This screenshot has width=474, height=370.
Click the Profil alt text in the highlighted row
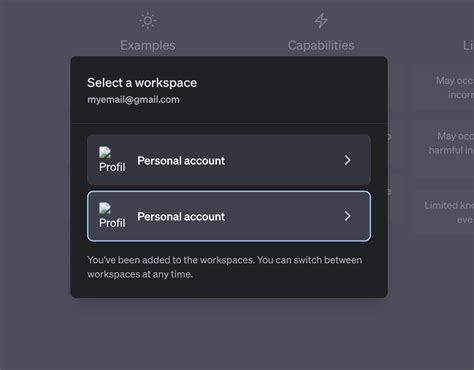[112, 223]
